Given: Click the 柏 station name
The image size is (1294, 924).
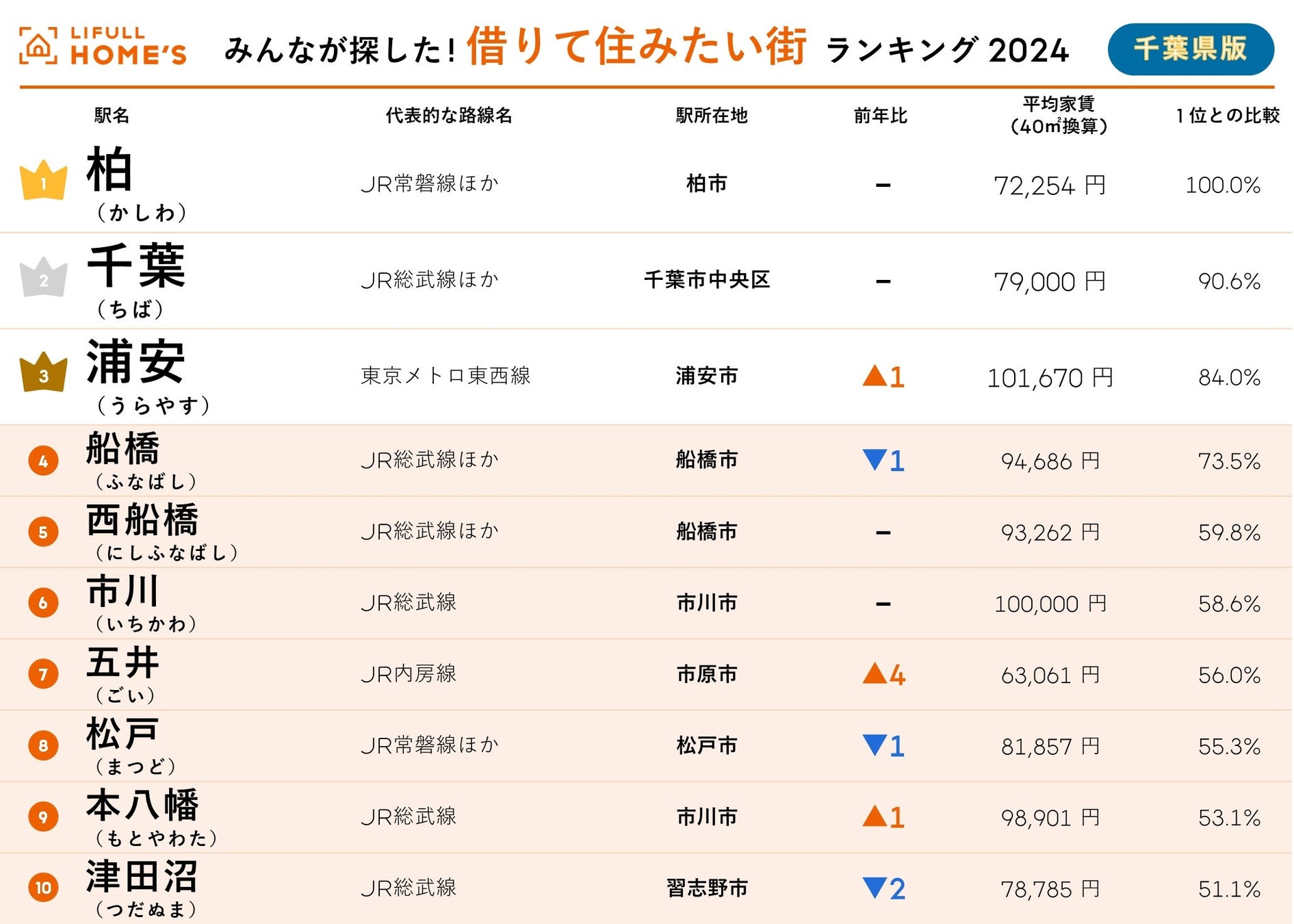Looking at the screenshot, I should pyautogui.click(x=109, y=170).
